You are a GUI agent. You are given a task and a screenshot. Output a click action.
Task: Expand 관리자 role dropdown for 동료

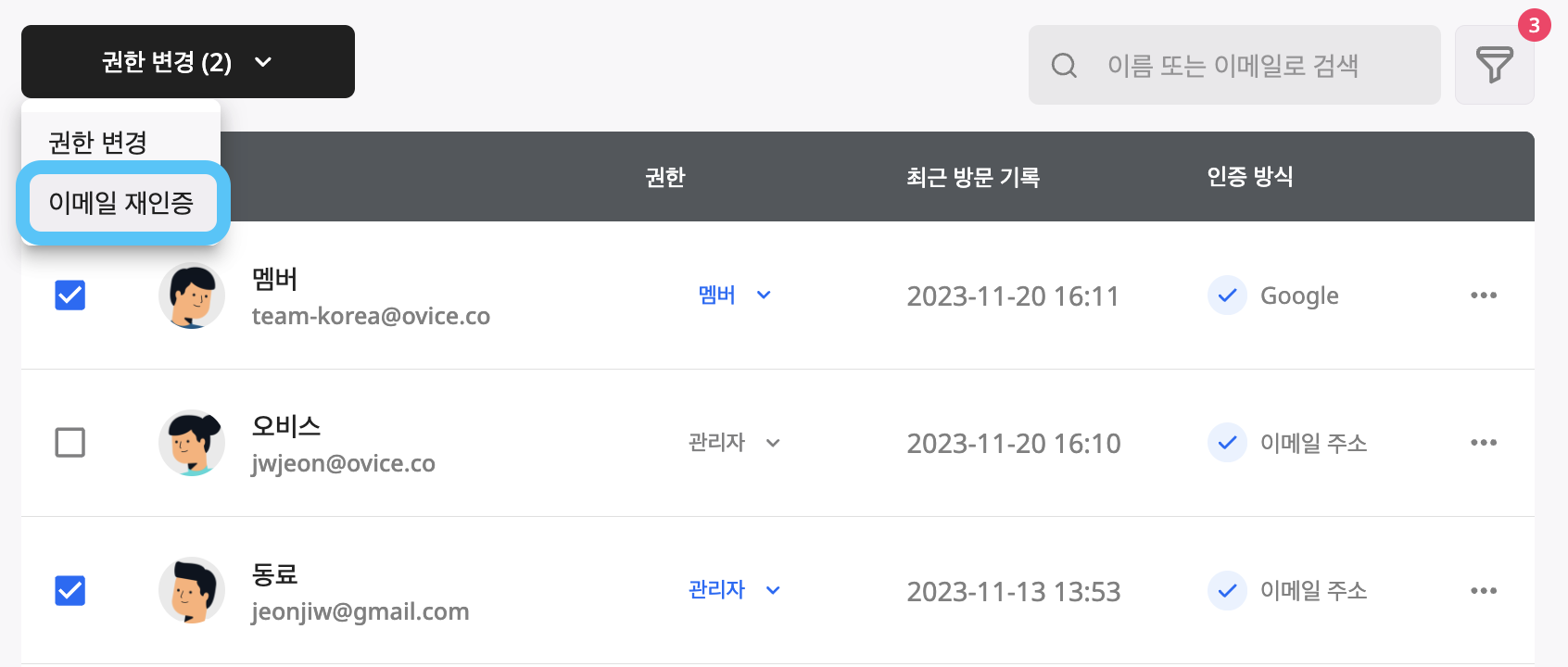point(734,590)
